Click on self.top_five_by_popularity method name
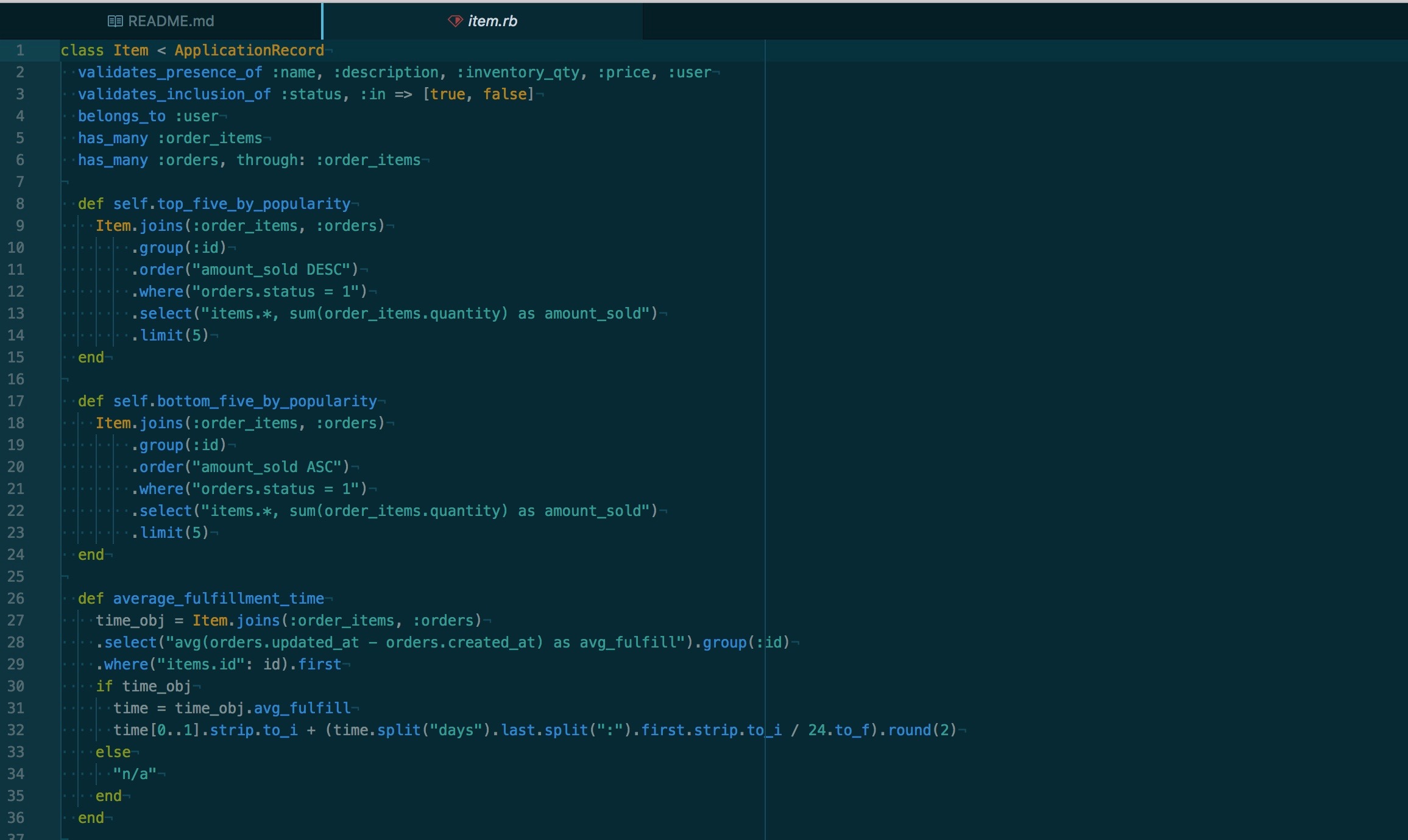This screenshot has width=1408, height=840. [x=232, y=204]
